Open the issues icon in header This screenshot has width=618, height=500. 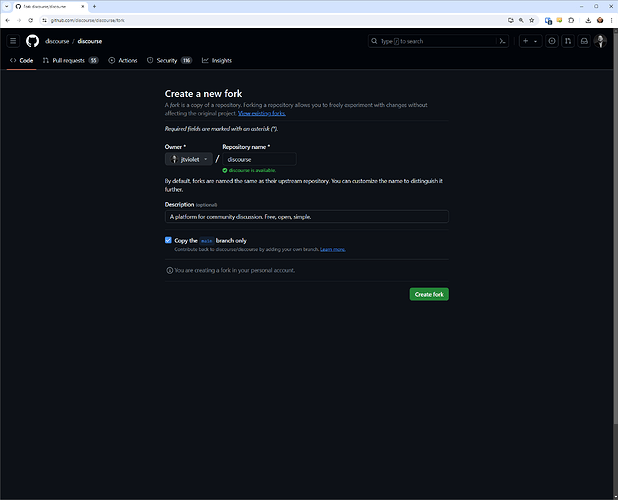[x=552, y=41]
